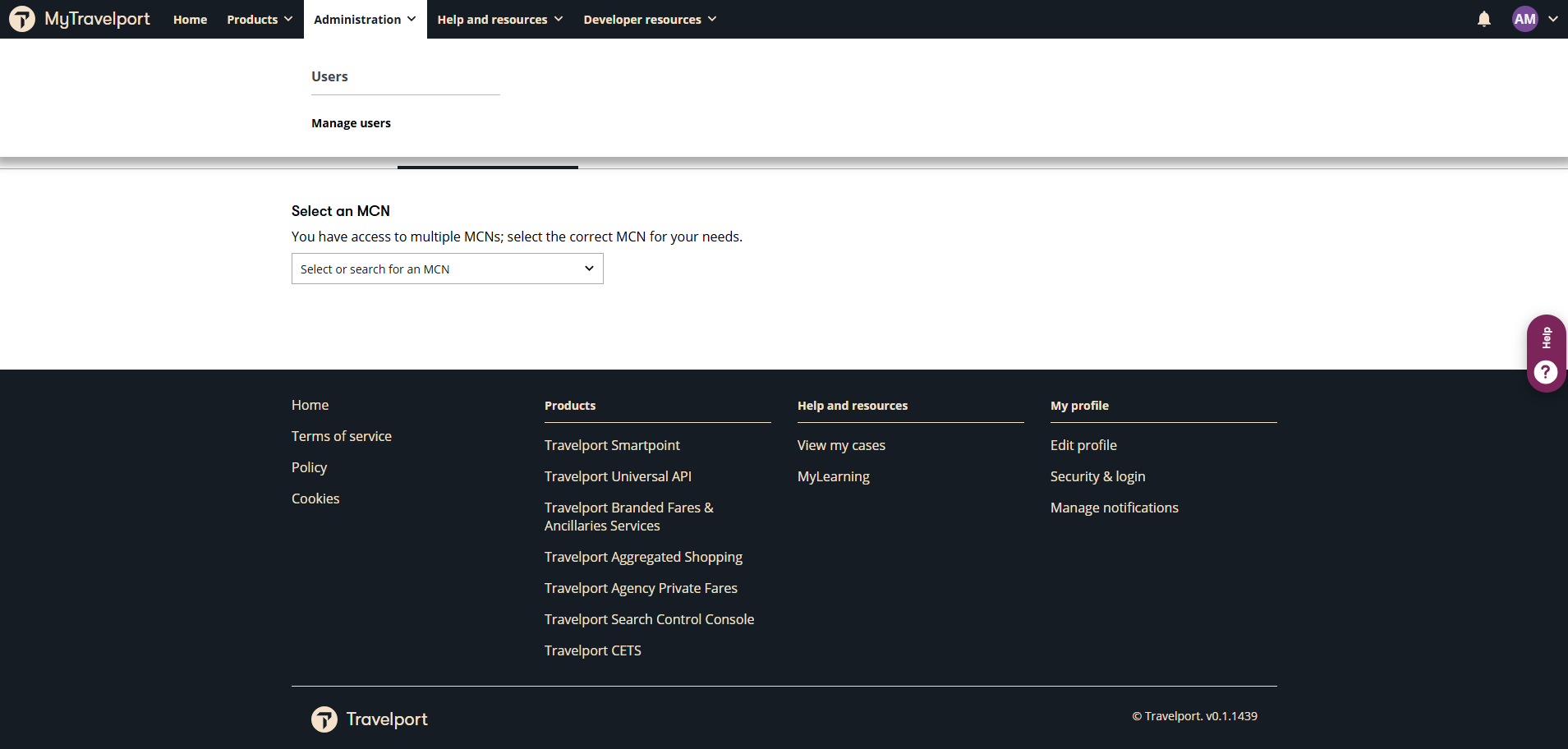Open Security & login link

coord(1097,476)
